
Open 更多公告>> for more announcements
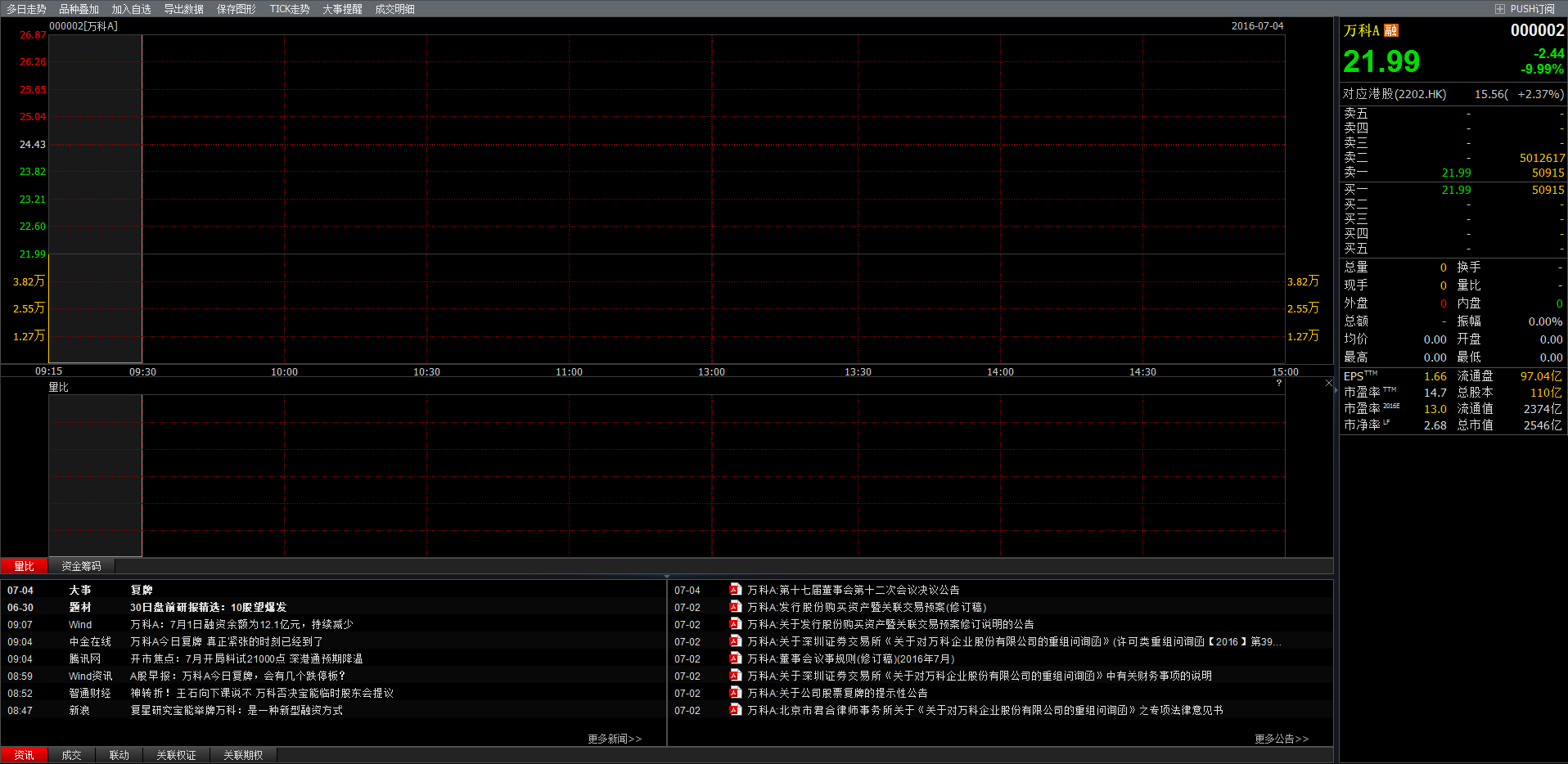[x=1280, y=738]
